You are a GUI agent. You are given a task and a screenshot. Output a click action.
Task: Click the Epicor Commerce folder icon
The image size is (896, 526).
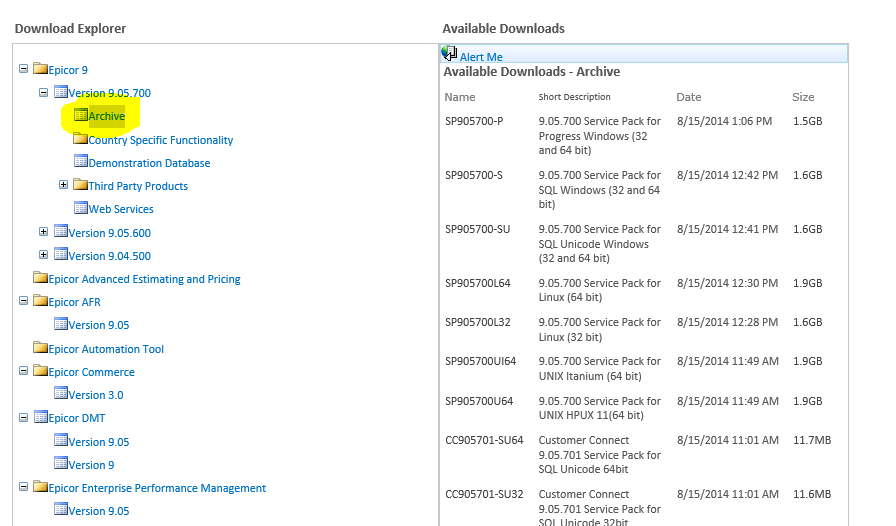click(40, 370)
